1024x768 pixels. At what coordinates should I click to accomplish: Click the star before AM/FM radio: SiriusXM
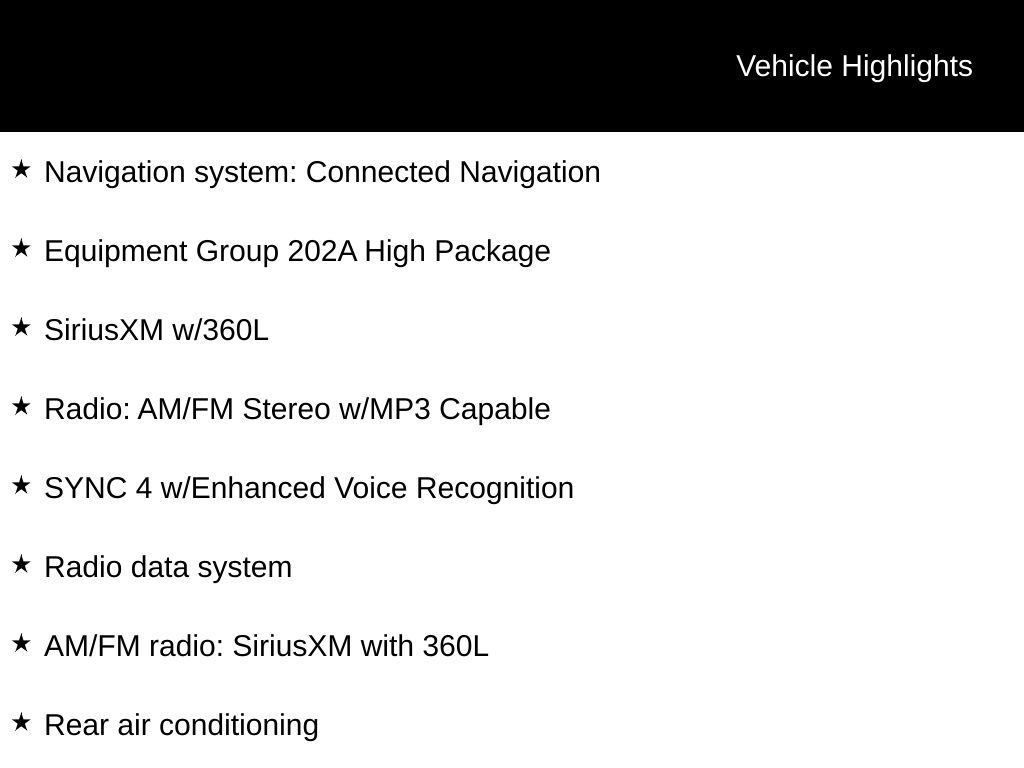(x=21, y=644)
